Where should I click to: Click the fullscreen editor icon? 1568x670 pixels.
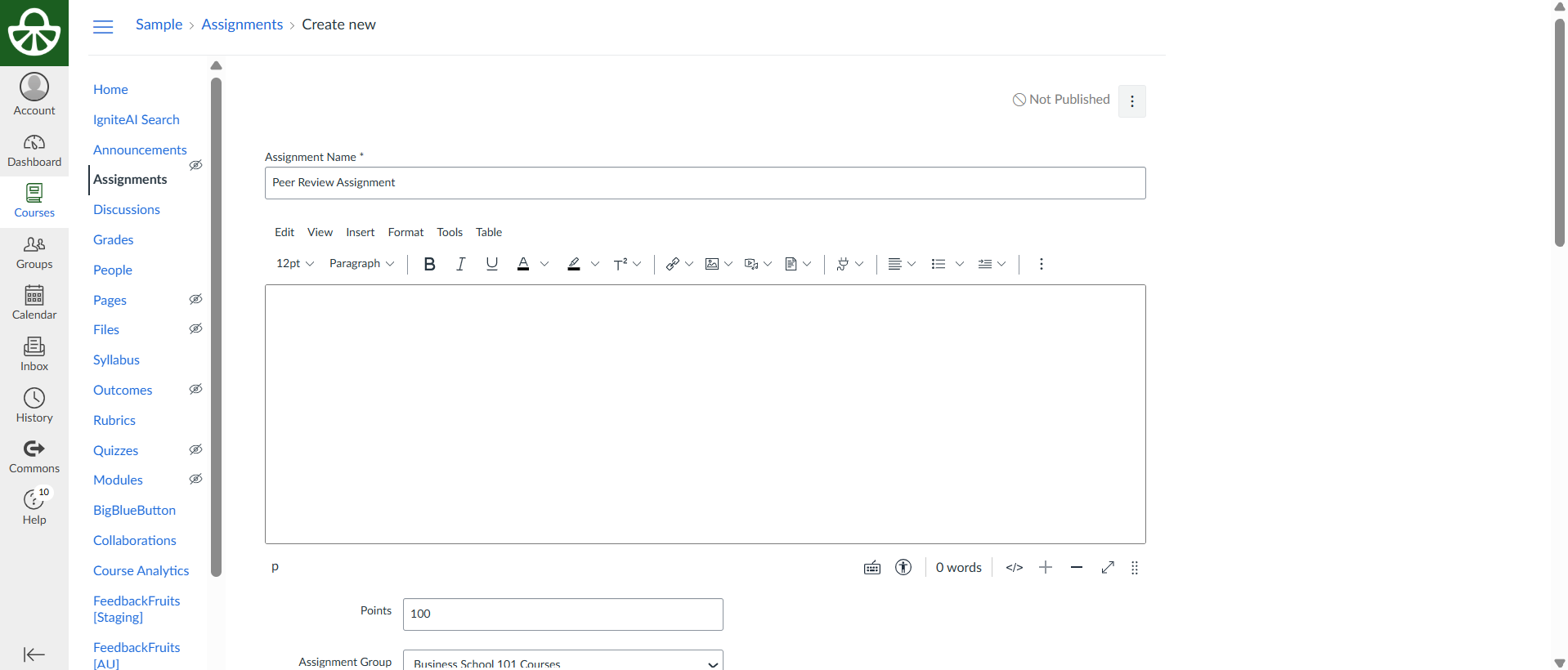tap(1108, 567)
